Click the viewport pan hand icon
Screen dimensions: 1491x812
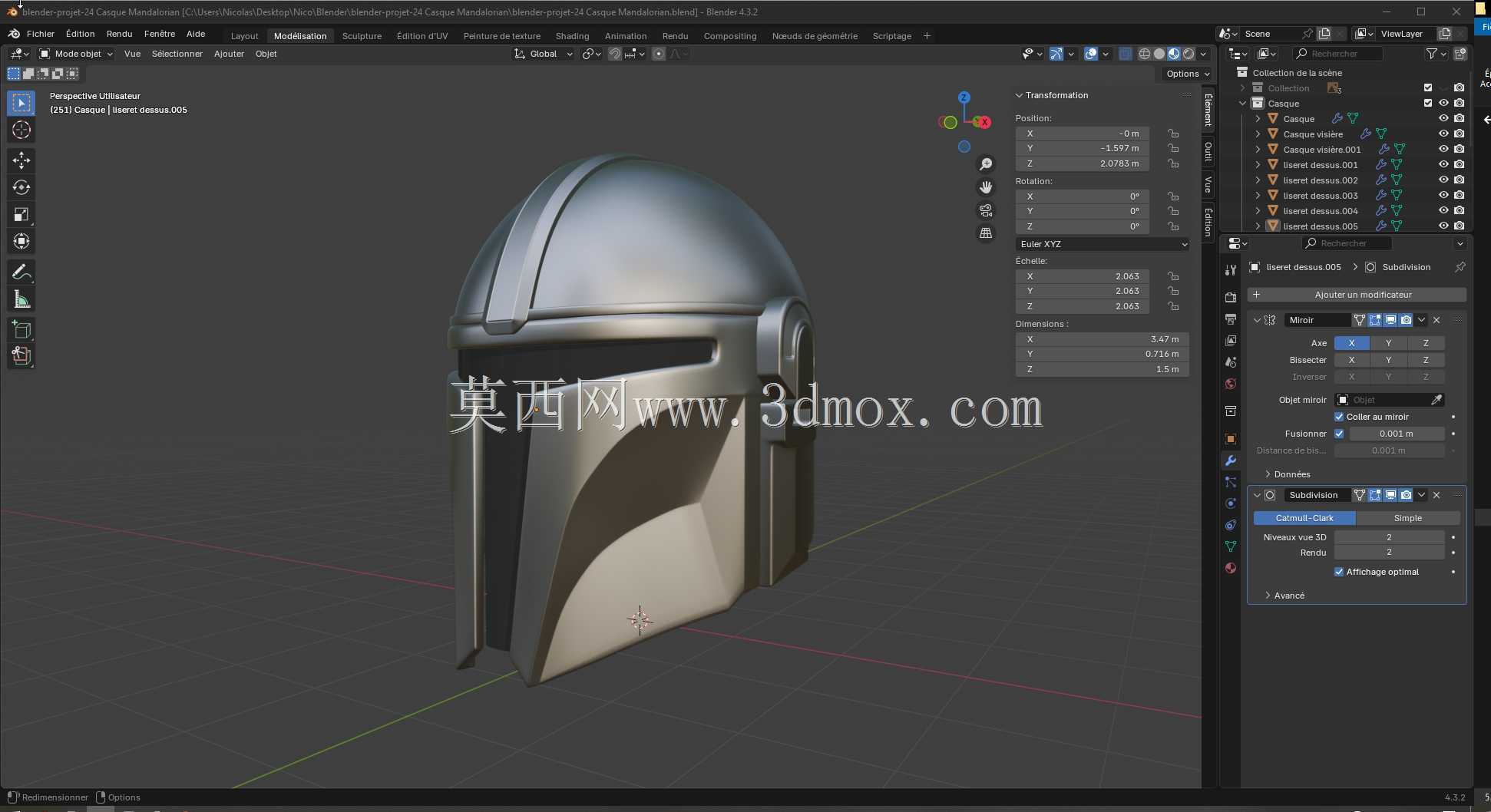click(x=986, y=187)
